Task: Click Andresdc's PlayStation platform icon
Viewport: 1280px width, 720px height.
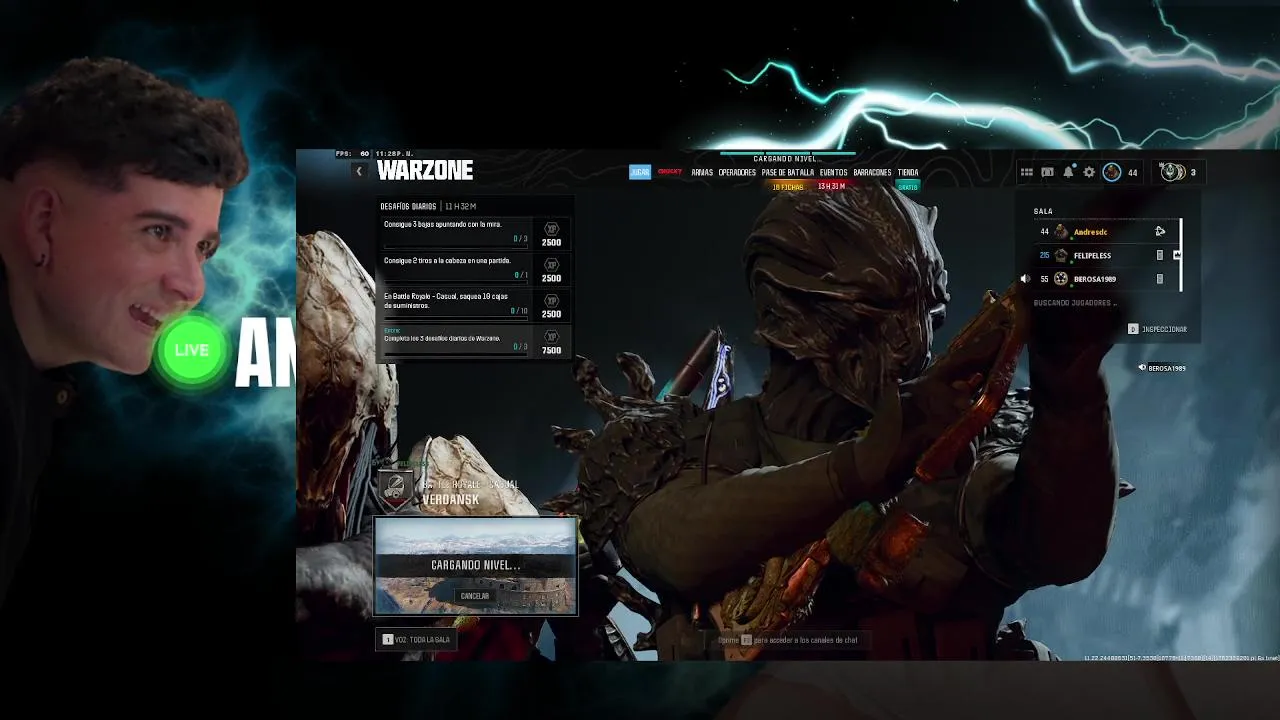Action: tap(1160, 231)
